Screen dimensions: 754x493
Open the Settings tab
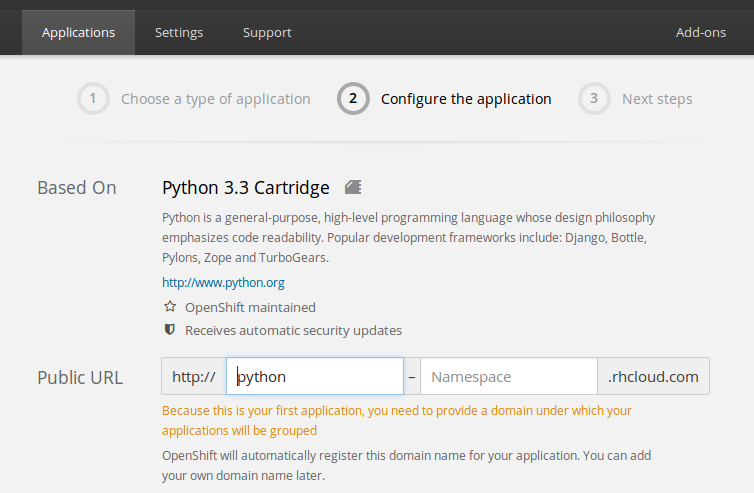[x=179, y=32]
